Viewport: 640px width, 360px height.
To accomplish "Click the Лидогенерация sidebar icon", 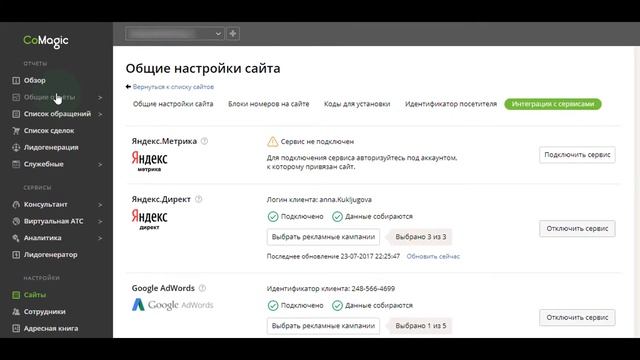I will [x=16, y=147].
